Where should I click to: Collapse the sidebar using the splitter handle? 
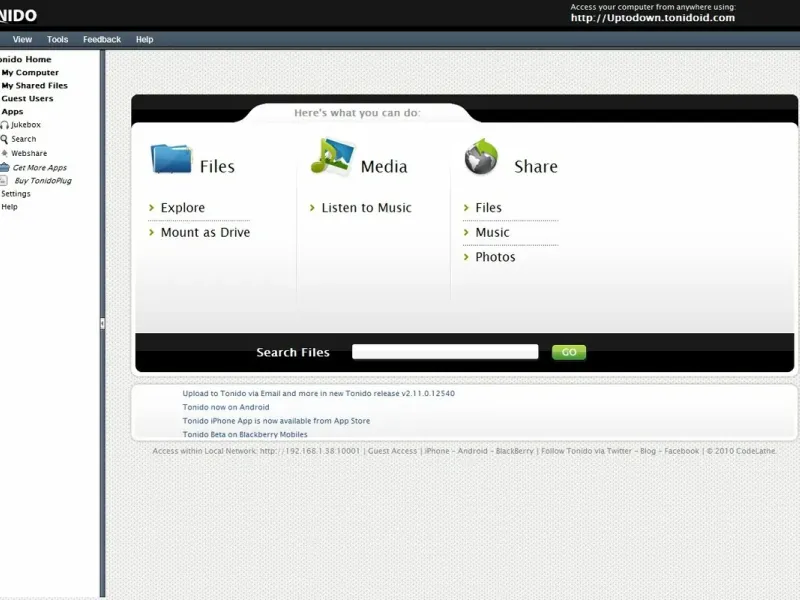point(103,323)
